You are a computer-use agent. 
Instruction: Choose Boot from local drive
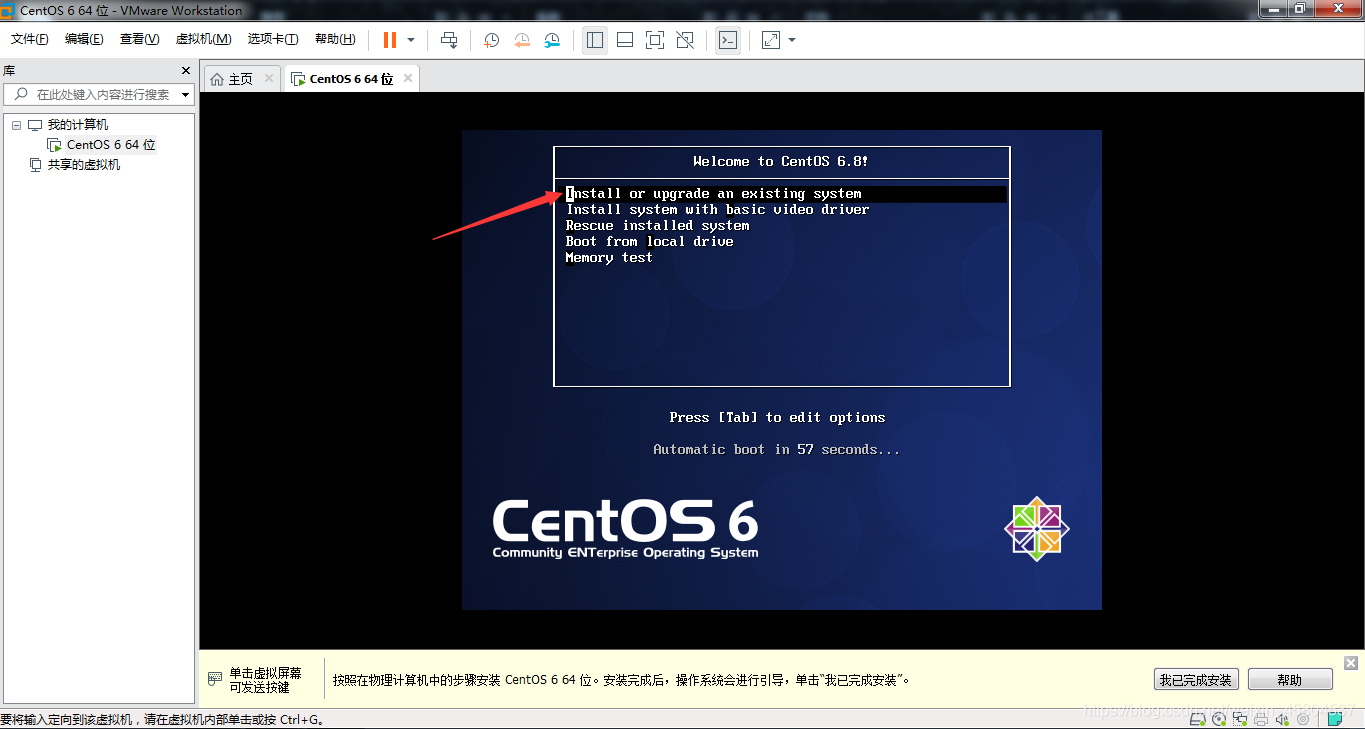(x=649, y=242)
